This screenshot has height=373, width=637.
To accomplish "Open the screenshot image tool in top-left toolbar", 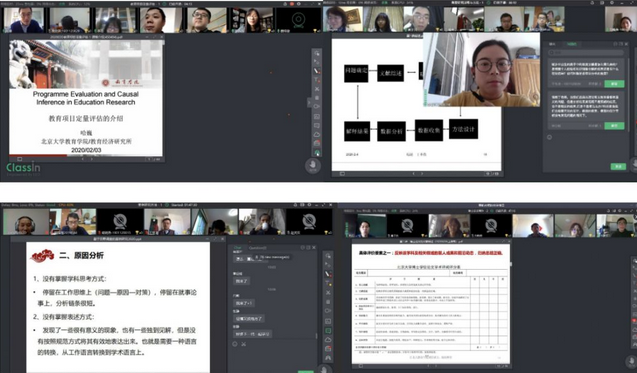I will point(317,116).
